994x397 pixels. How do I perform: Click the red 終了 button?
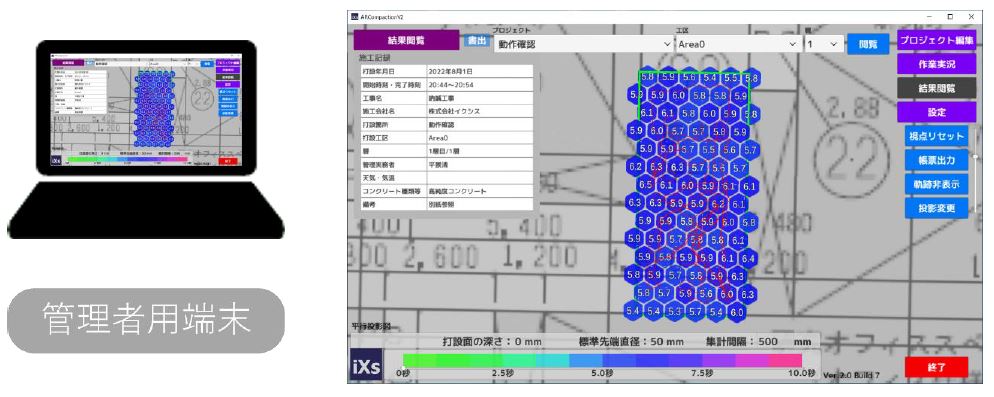coord(936,367)
